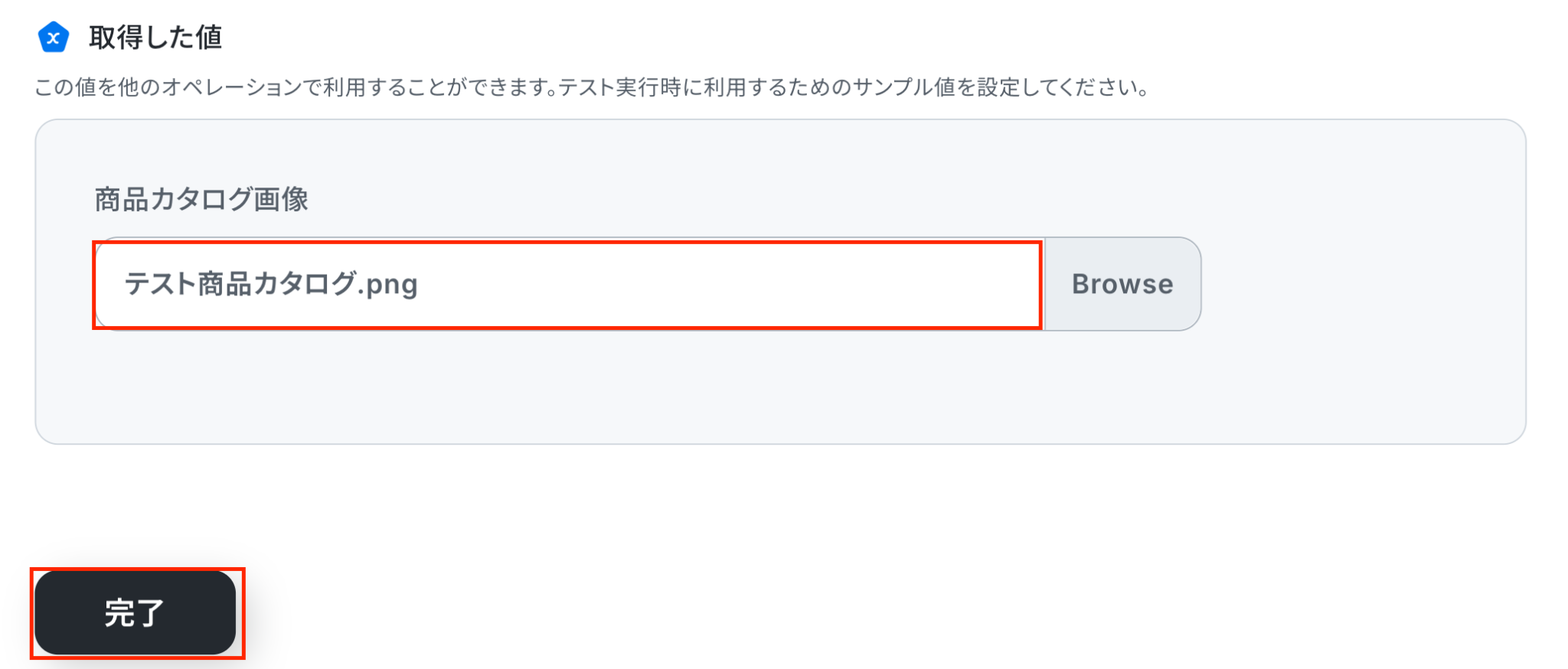Viewport: 1568px width, 669px height.
Task: Click the sample value description text
Action: pos(591,88)
